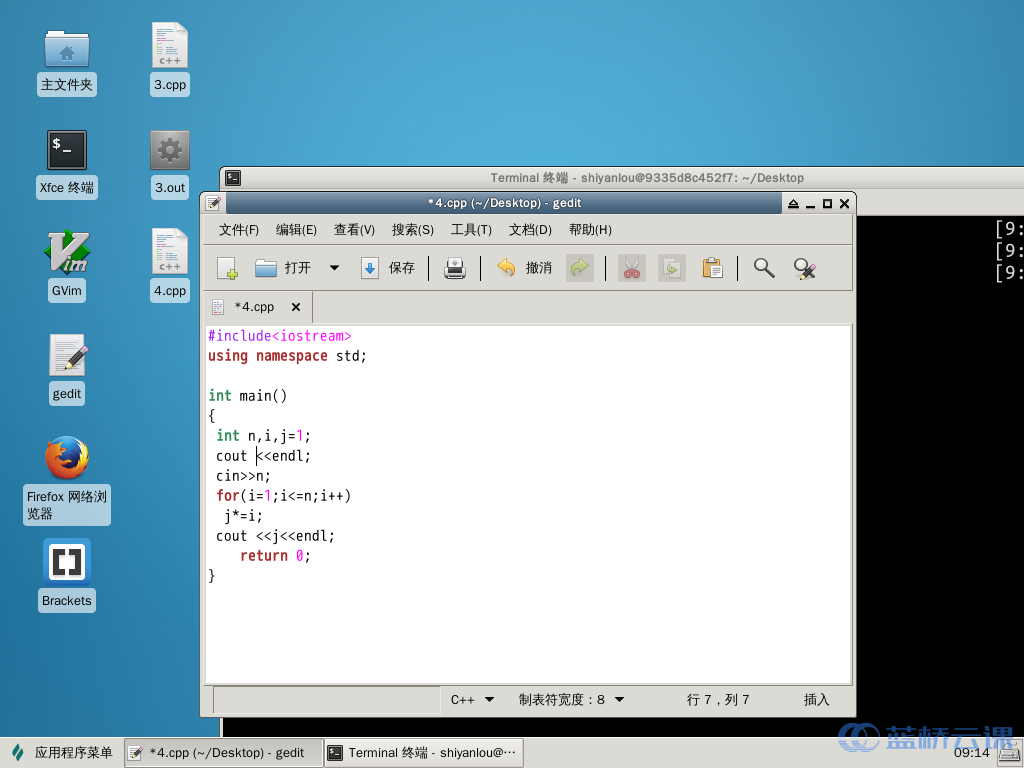Close the *4.cpp document tab

click(x=296, y=307)
